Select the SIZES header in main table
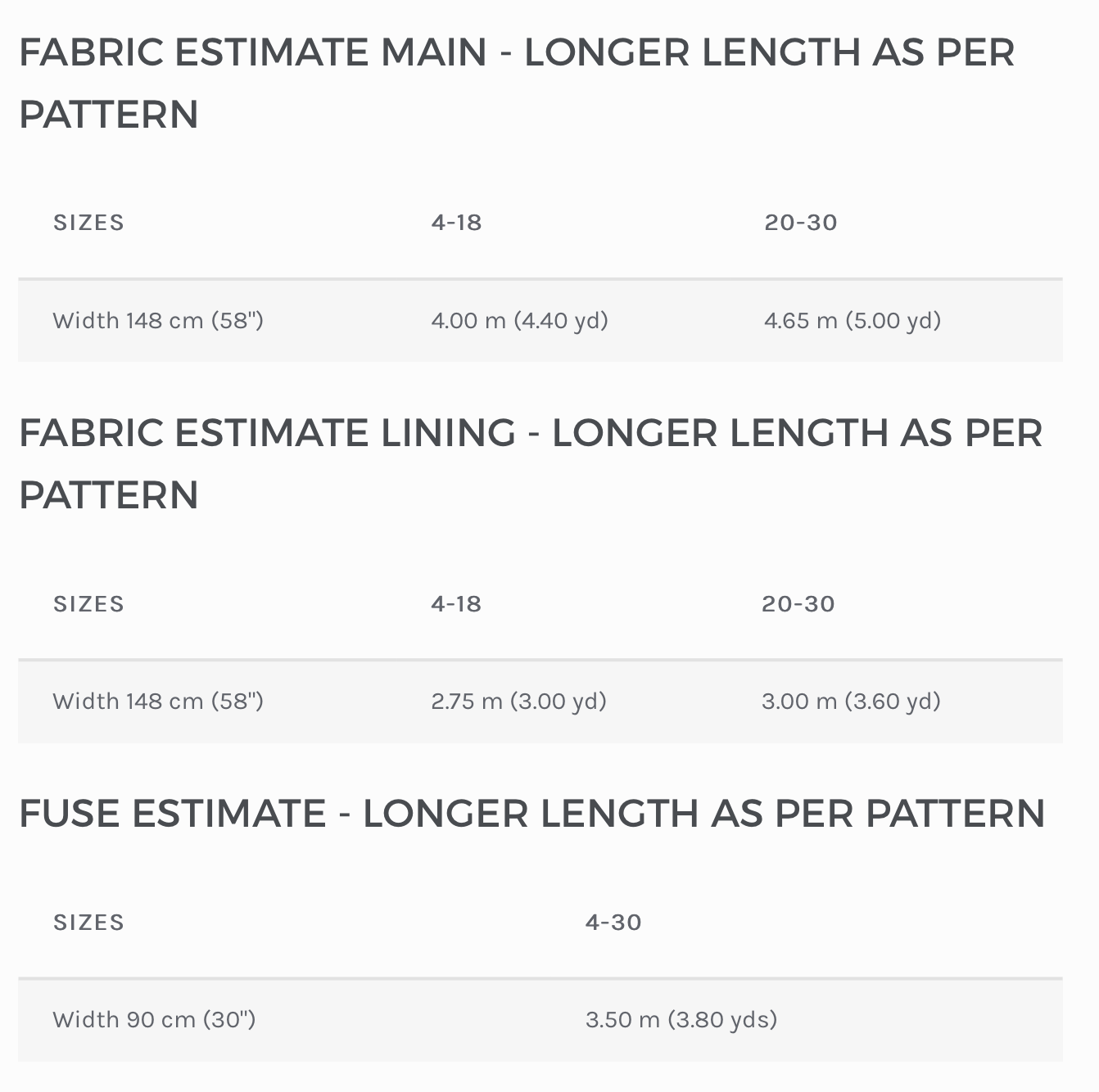This screenshot has width=1099, height=1092. 88,223
